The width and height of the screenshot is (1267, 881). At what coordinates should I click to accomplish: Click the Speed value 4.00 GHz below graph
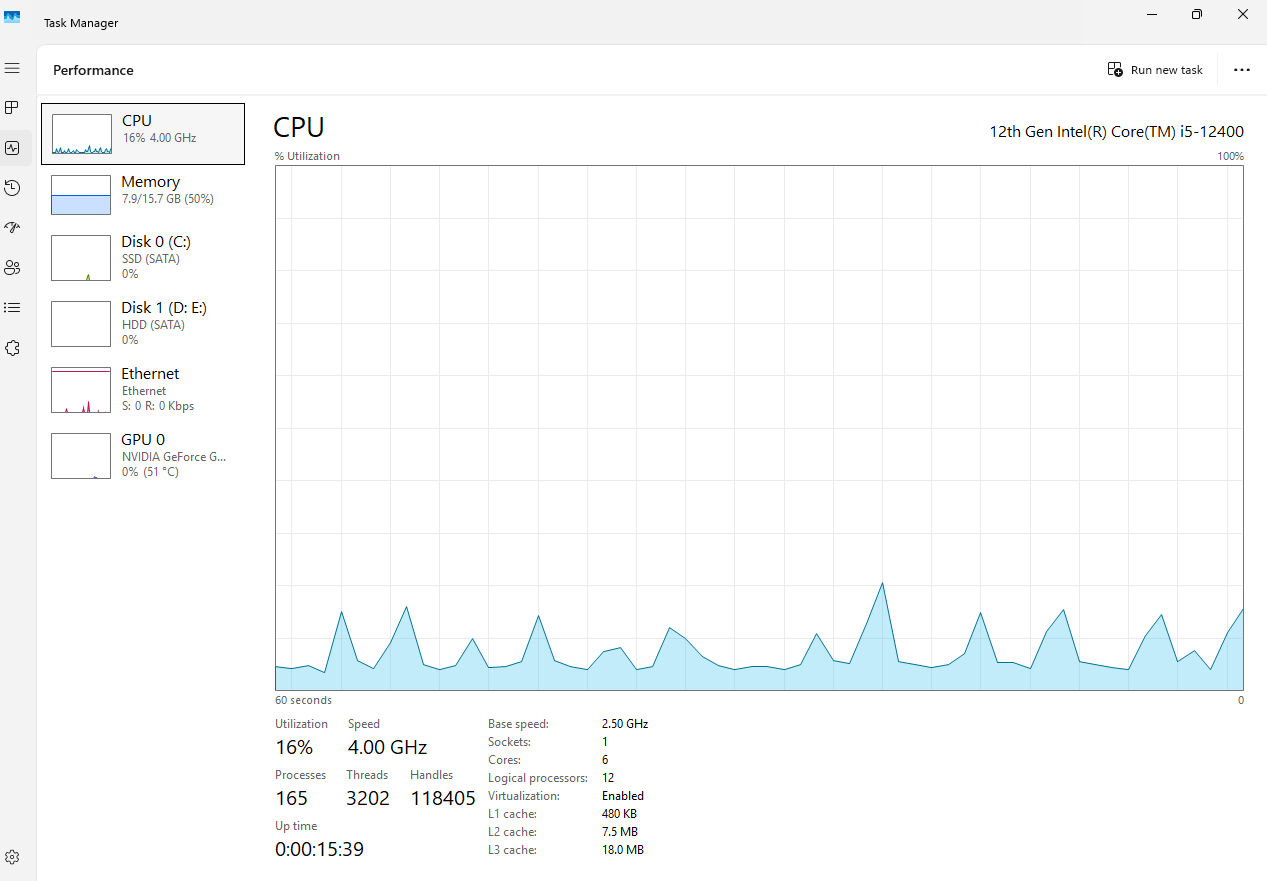(387, 747)
